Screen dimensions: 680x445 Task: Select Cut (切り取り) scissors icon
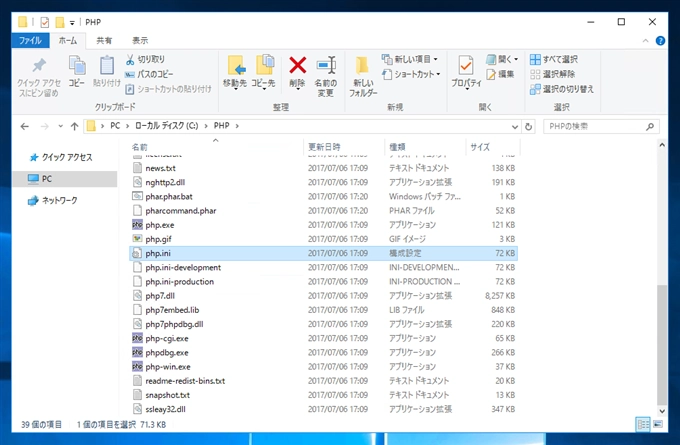(x=130, y=59)
